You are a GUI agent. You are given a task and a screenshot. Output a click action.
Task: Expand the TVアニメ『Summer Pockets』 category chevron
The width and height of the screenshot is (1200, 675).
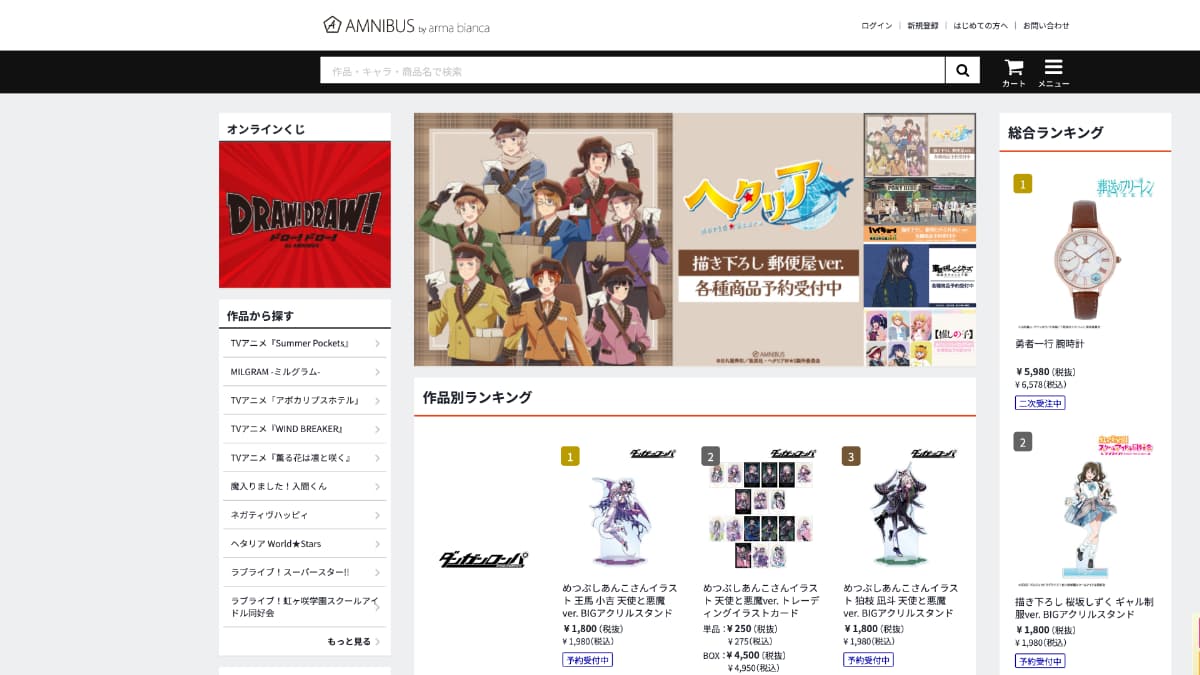pyautogui.click(x=377, y=344)
